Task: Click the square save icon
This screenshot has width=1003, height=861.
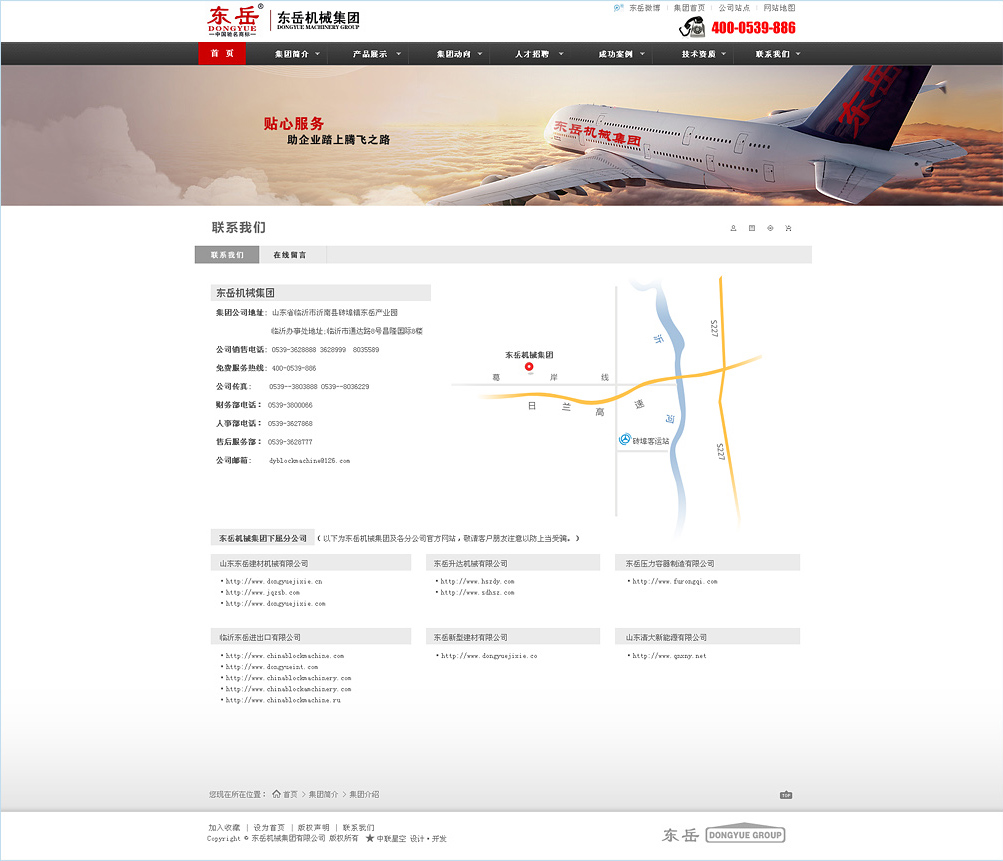Action: click(752, 228)
